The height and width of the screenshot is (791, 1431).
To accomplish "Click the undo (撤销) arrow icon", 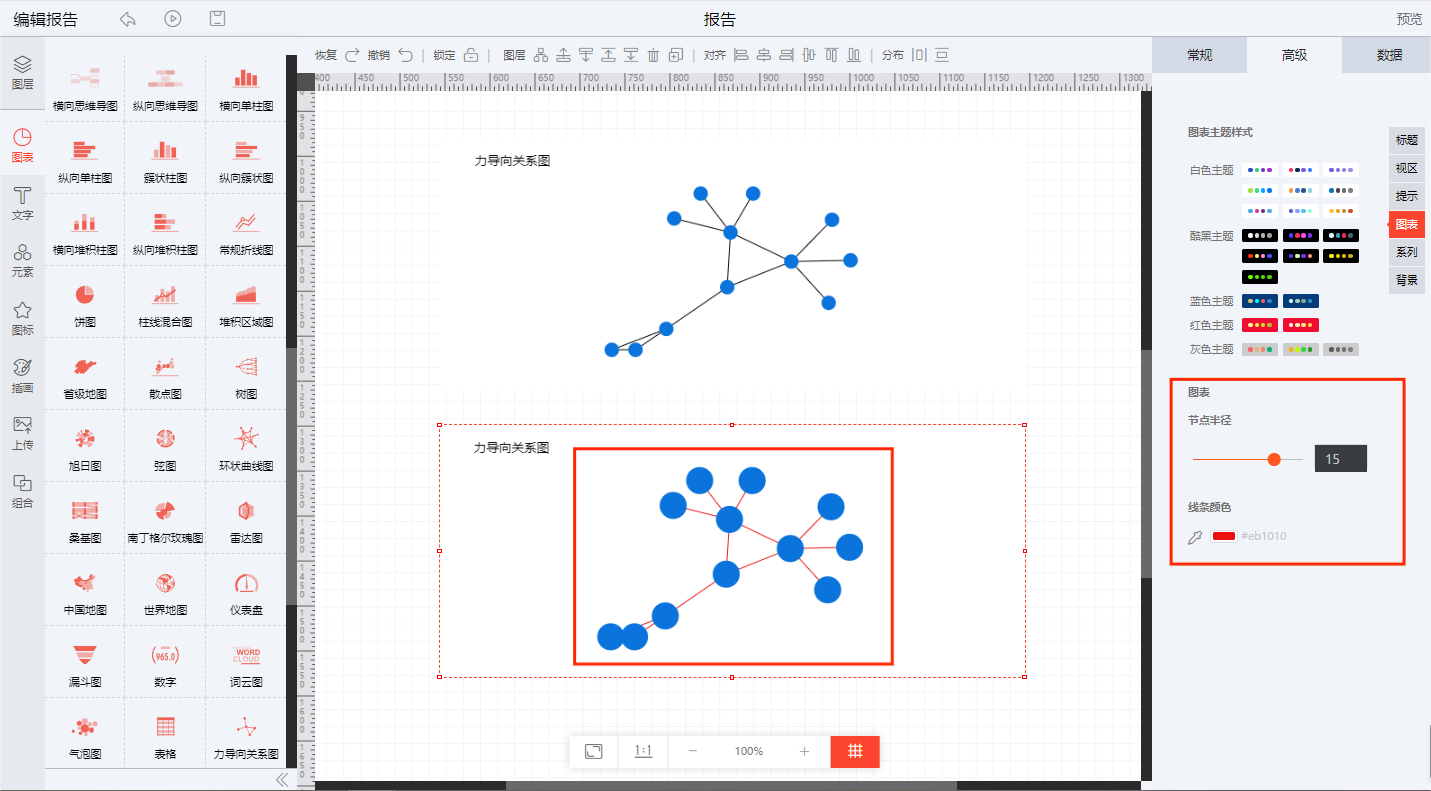I will [405, 55].
